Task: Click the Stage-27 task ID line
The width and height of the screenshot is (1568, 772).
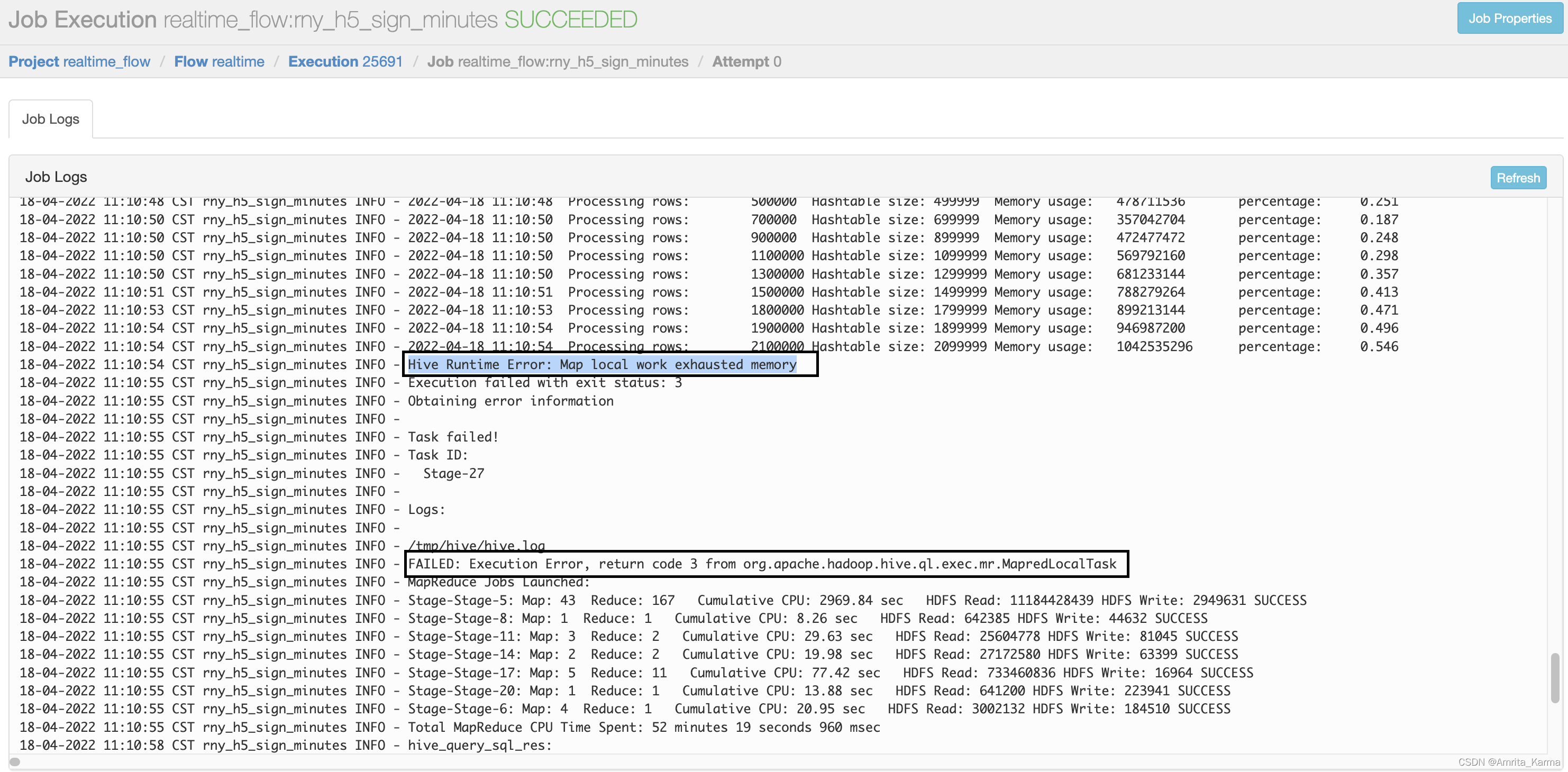Action: (x=453, y=473)
